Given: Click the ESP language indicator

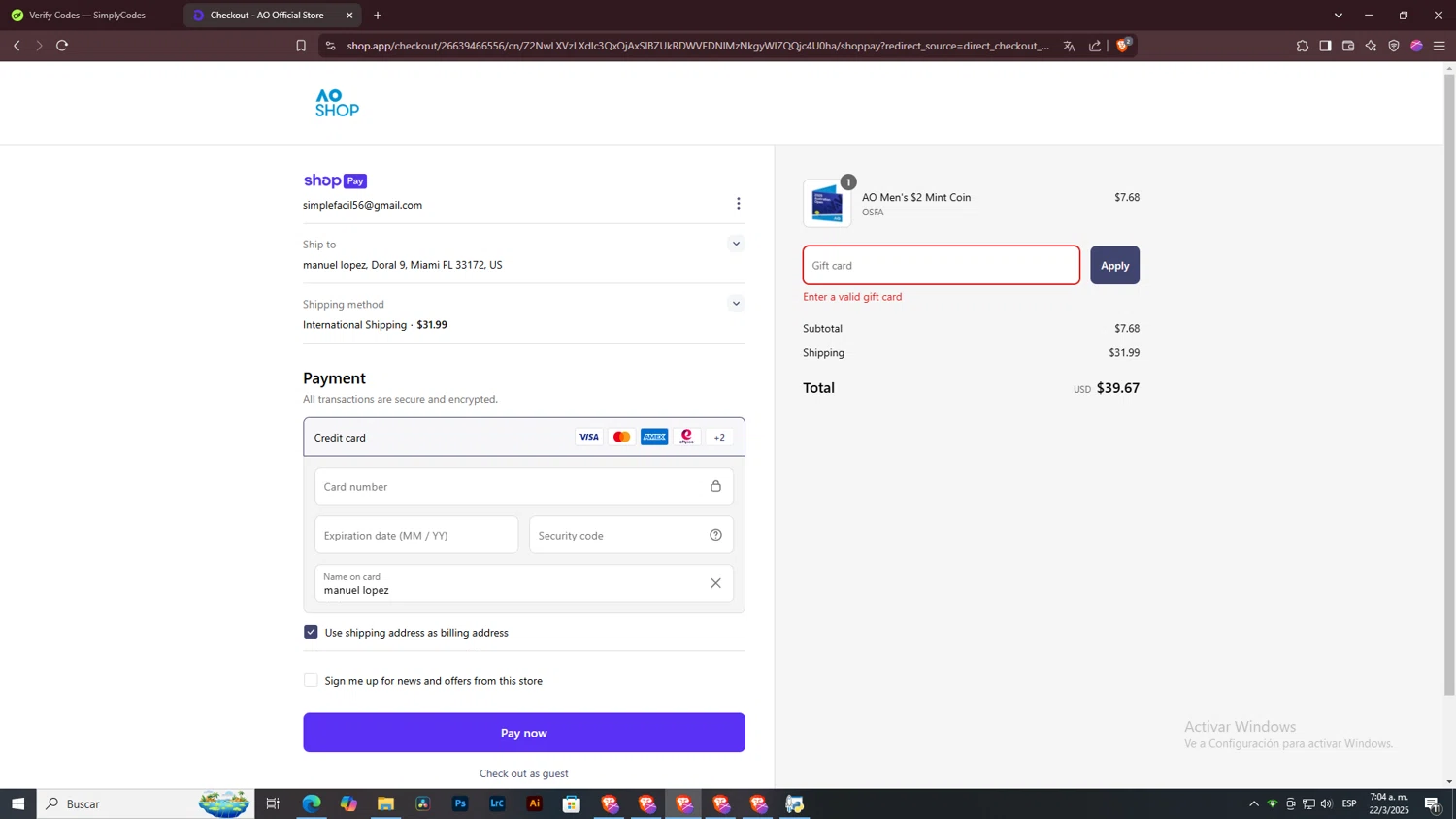Looking at the screenshot, I should click(1349, 803).
